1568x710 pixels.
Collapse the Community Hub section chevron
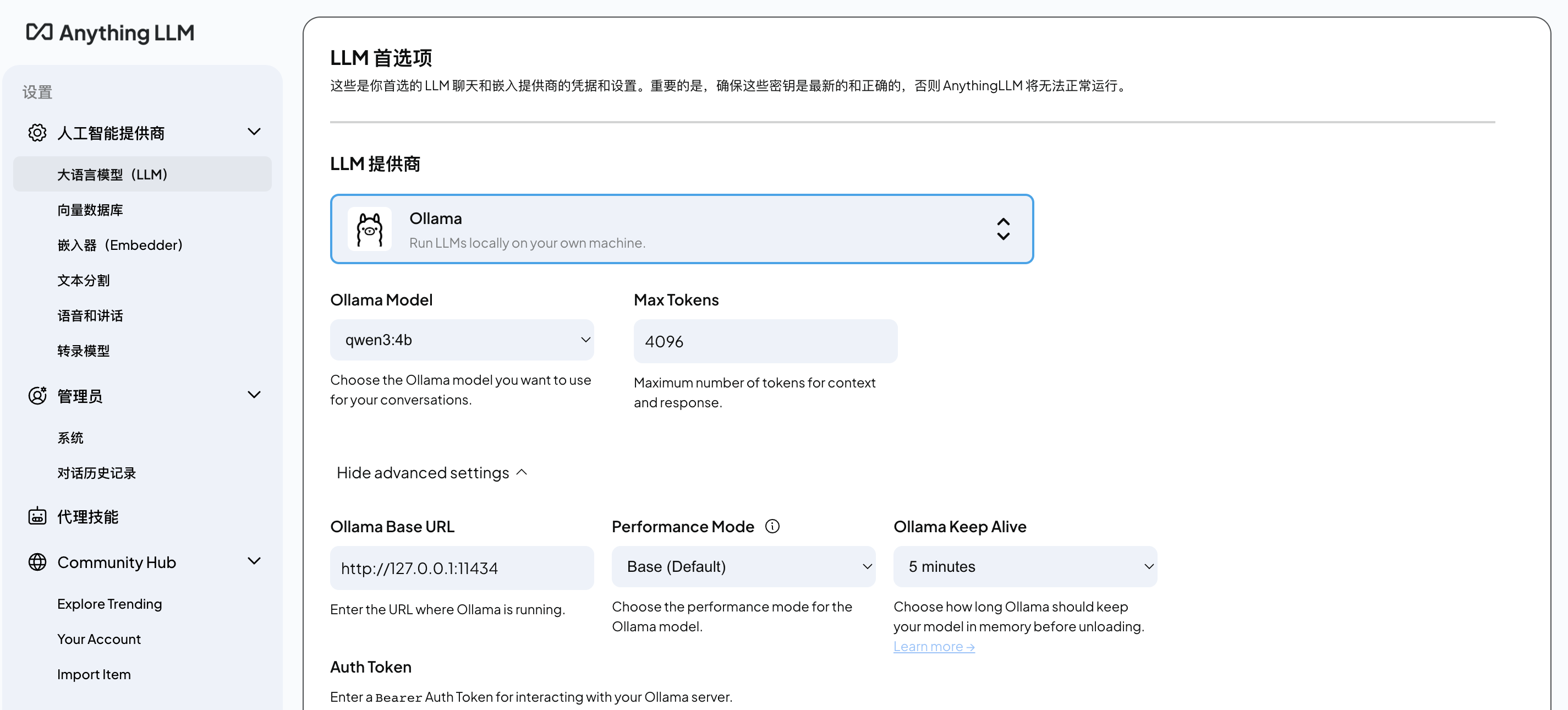[x=254, y=561]
